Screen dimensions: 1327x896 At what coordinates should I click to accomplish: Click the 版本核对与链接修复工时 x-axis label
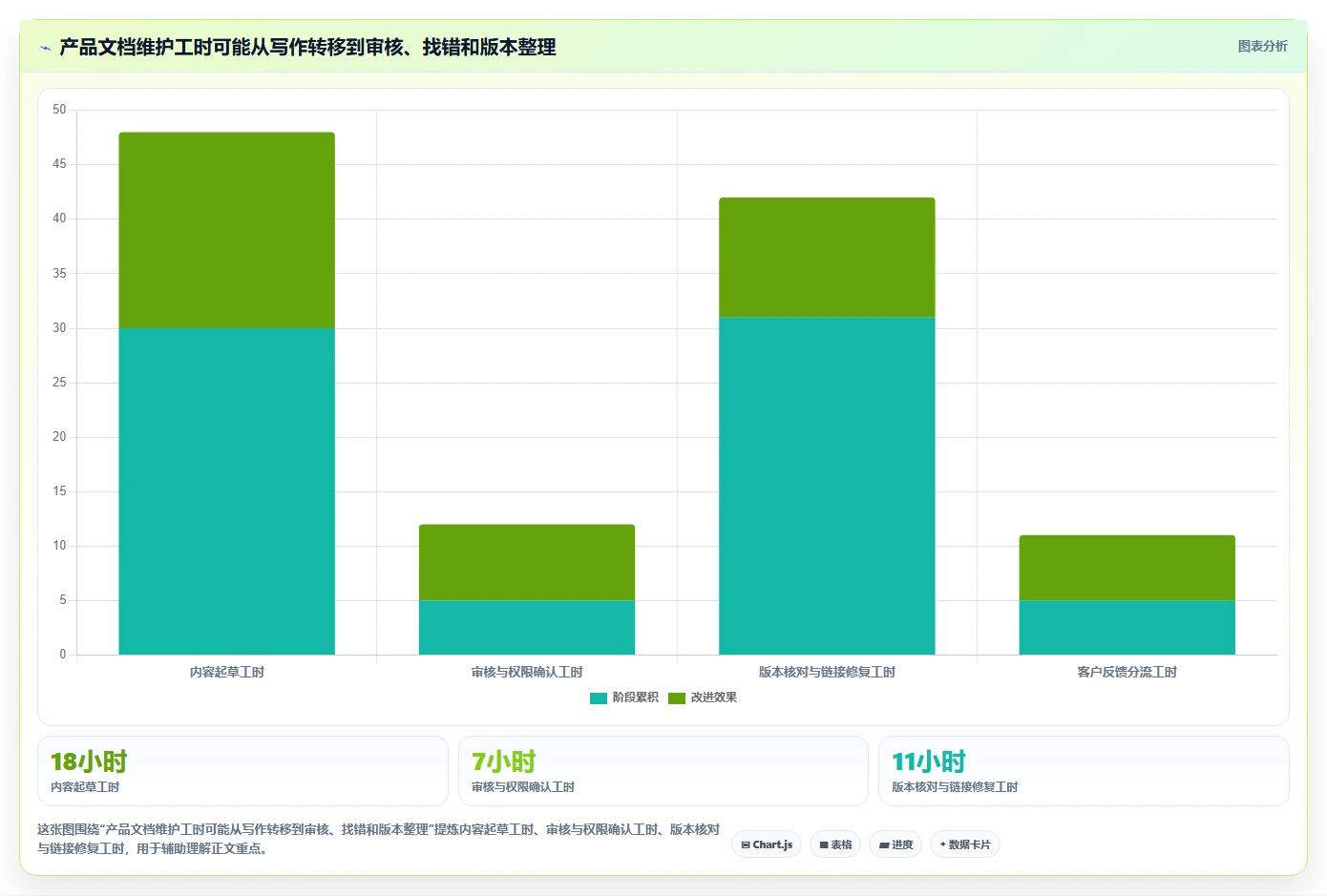tap(827, 673)
